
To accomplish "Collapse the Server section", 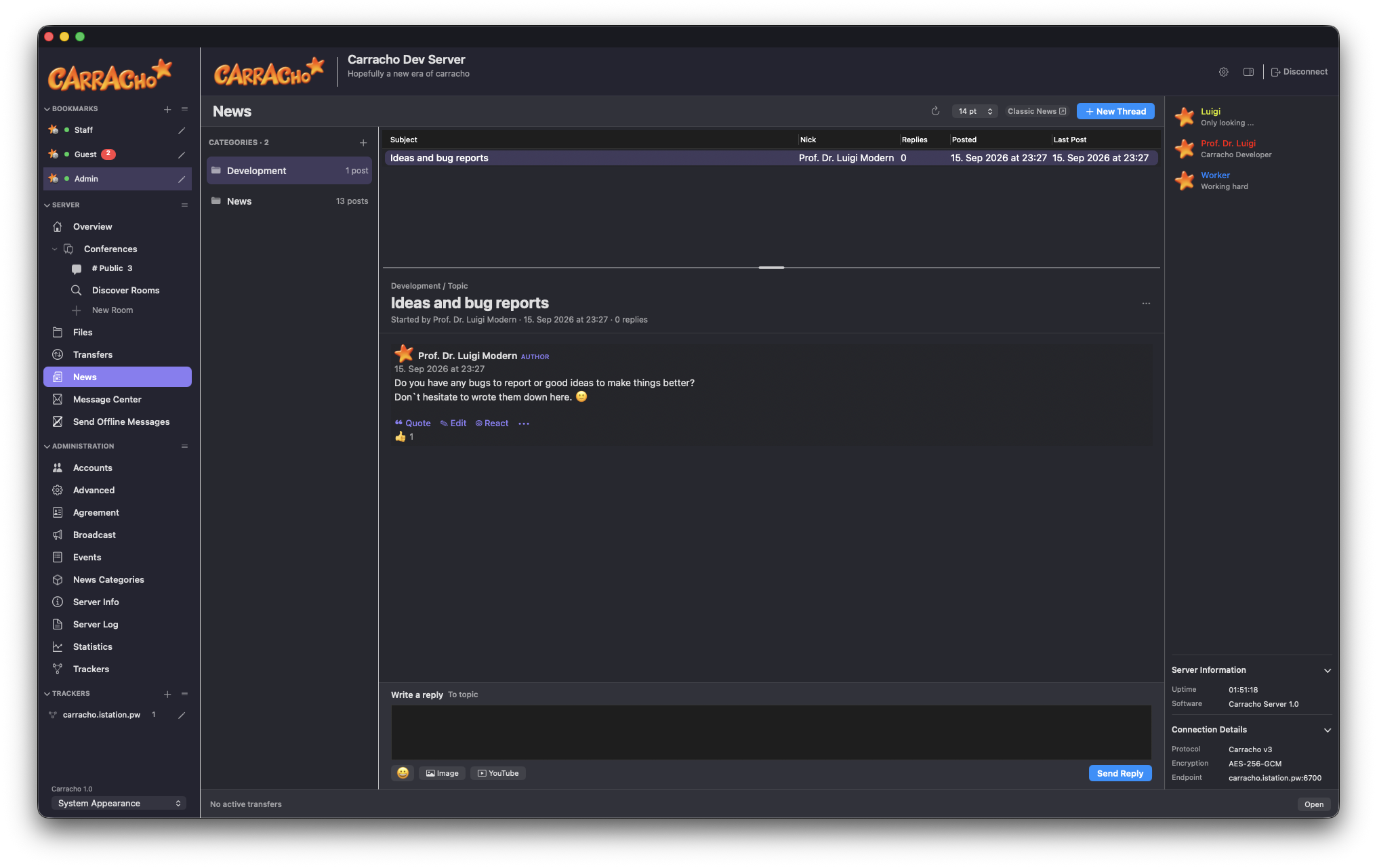I will [x=47, y=205].
